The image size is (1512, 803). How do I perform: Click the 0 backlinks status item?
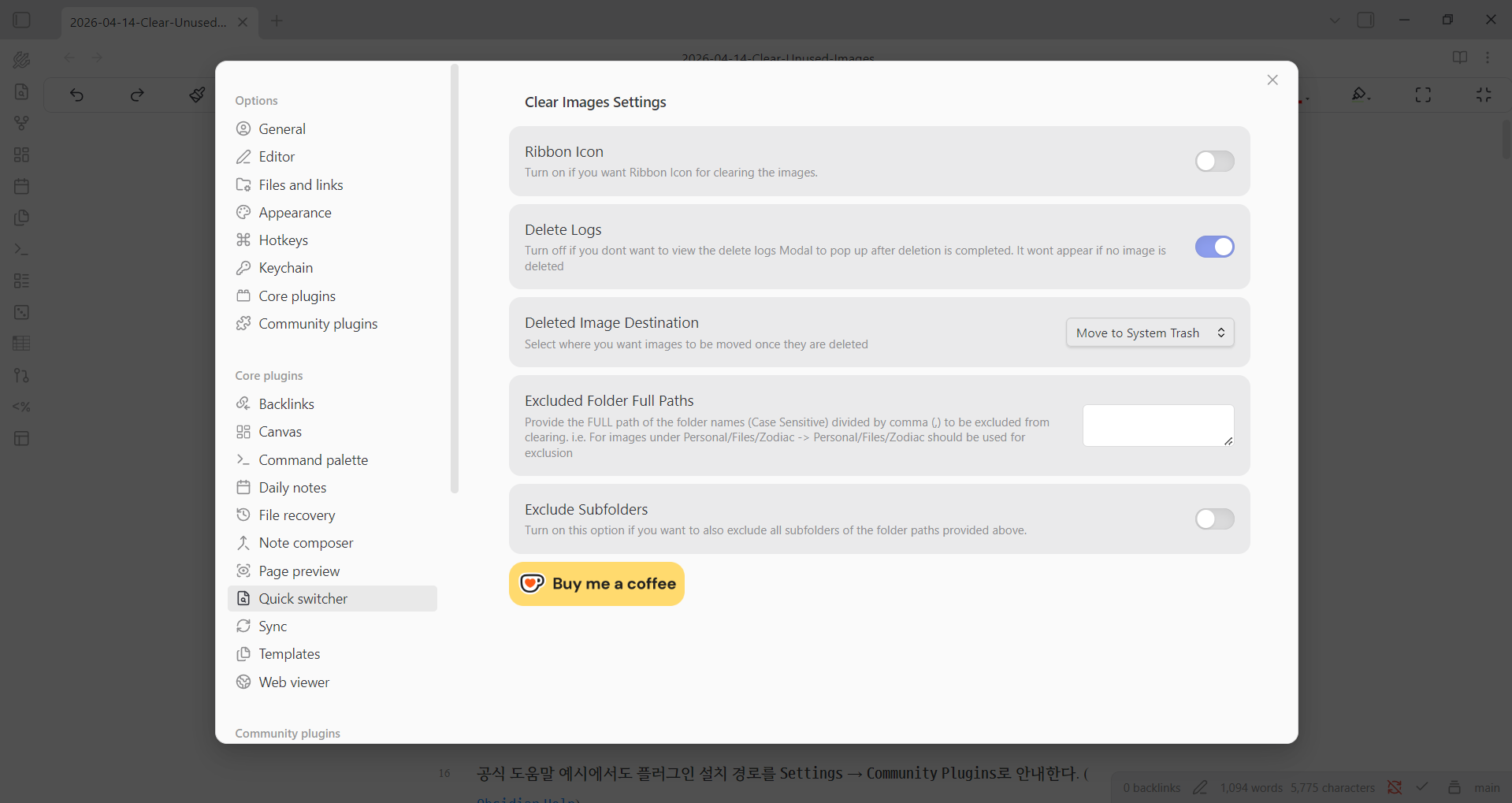pyautogui.click(x=1151, y=787)
